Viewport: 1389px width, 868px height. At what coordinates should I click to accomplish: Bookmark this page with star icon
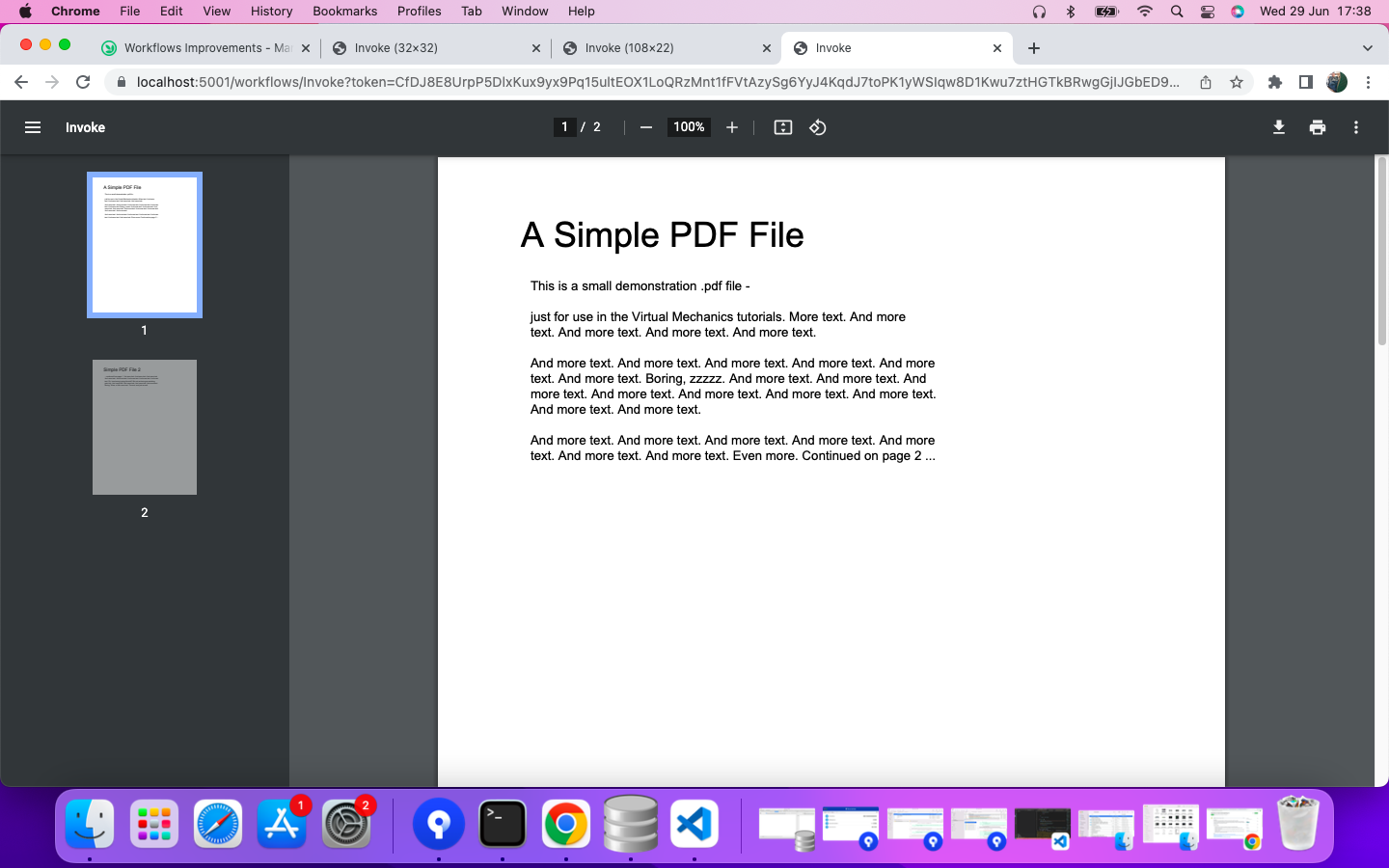tap(1237, 82)
